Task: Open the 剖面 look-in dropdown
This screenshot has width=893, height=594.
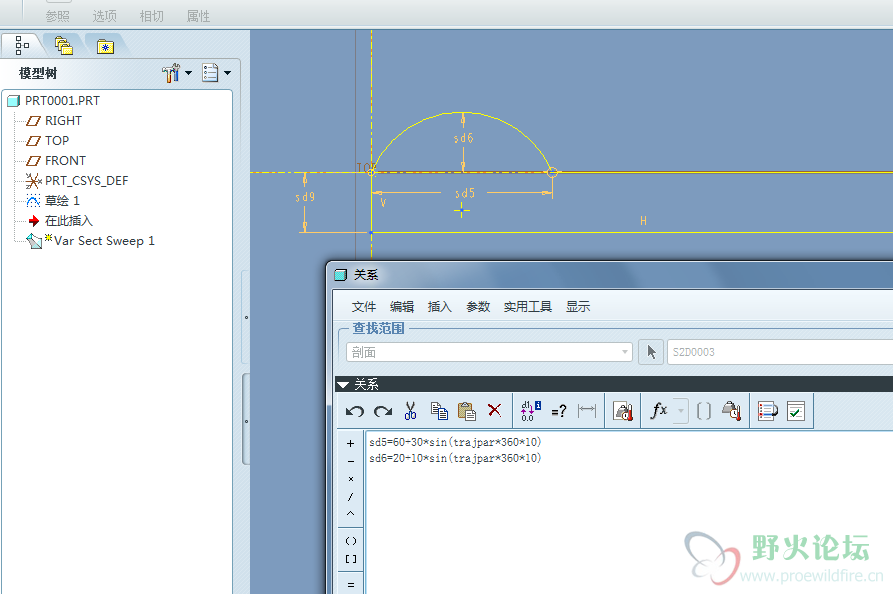Action: [489, 352]
